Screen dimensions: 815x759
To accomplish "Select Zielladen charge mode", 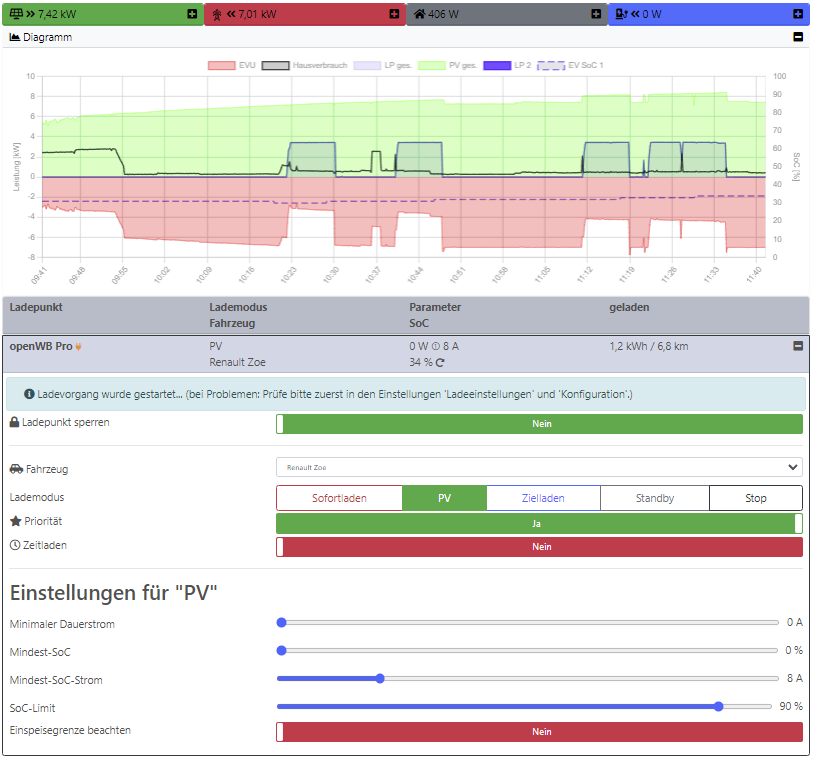I will click(x=543, y=498).
